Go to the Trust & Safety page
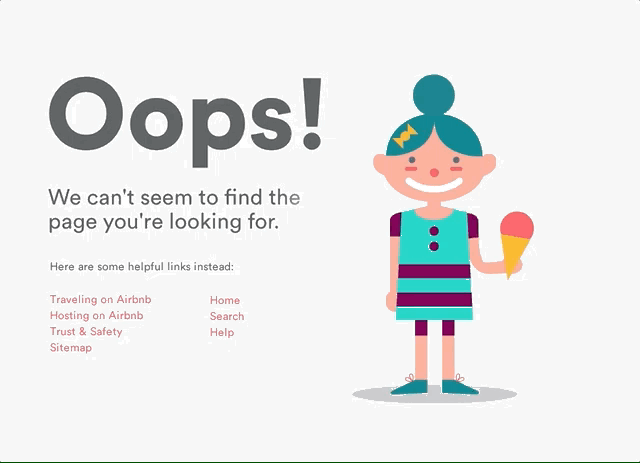 pos(86,332)
